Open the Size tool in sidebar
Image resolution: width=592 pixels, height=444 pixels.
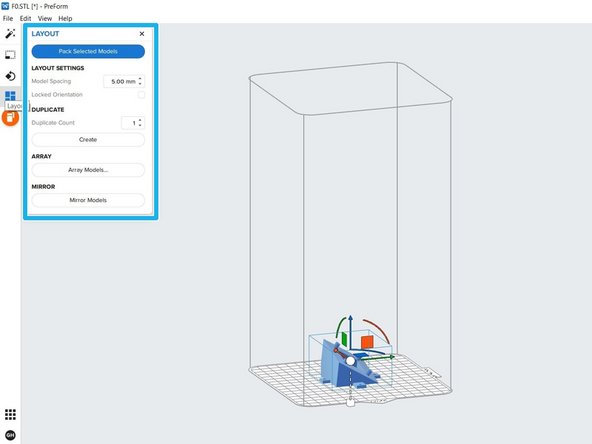tap(10, 55)
